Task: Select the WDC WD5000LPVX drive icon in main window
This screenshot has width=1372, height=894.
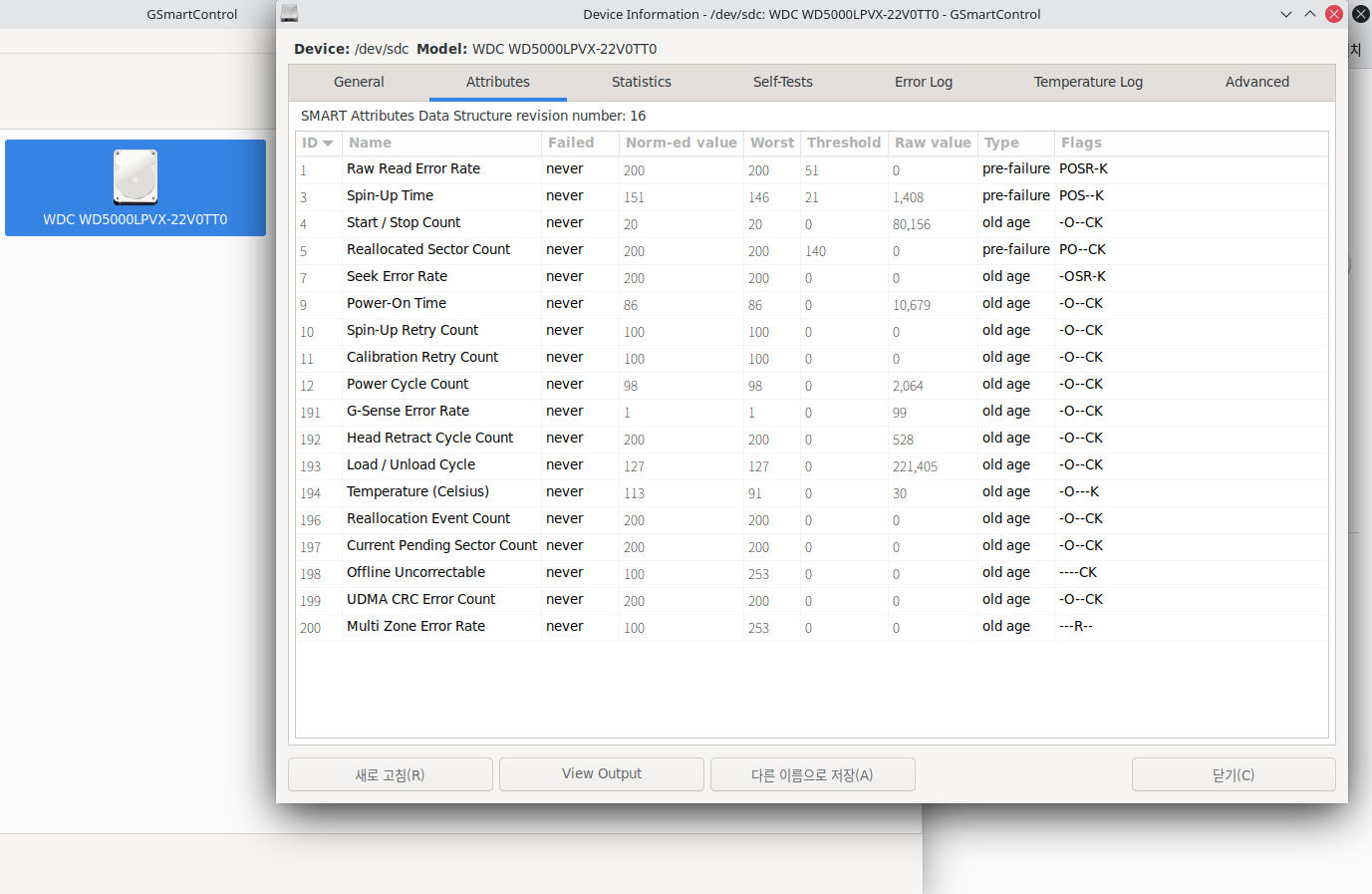Action: click(136, 187)
